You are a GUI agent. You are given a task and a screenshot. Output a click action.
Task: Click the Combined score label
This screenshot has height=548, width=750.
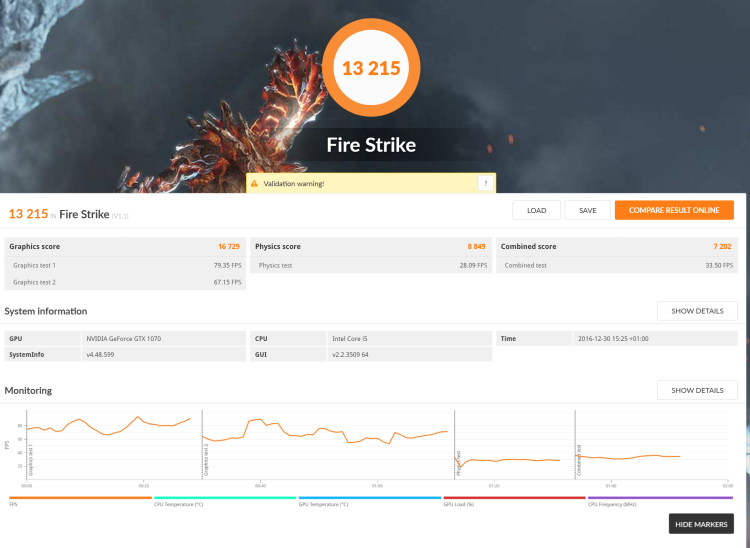click(528, 246)
